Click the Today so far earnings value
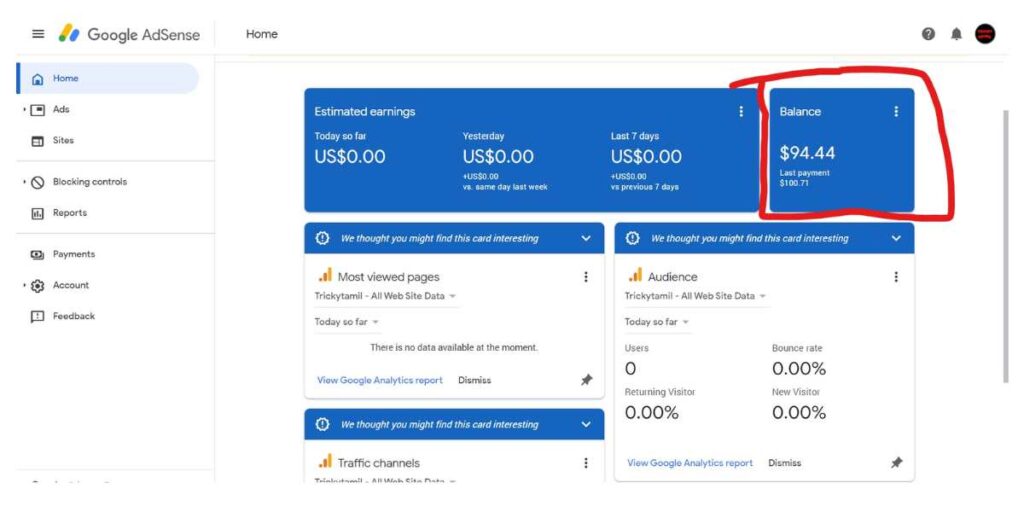The width and height of the screenshot is (1024, 512). point(350,157)
